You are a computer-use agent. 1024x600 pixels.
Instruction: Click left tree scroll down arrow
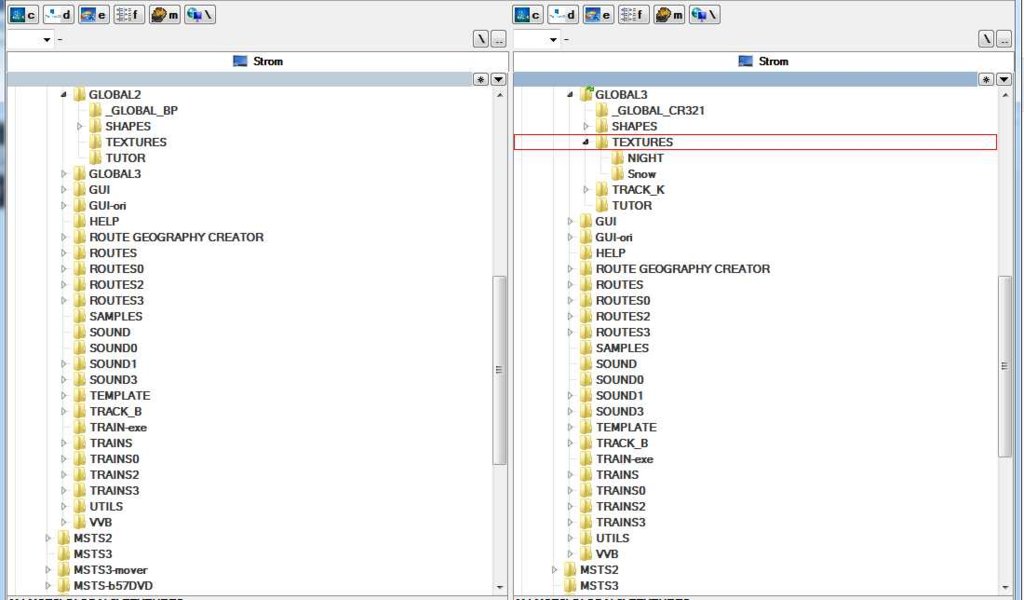coord(500,587)
